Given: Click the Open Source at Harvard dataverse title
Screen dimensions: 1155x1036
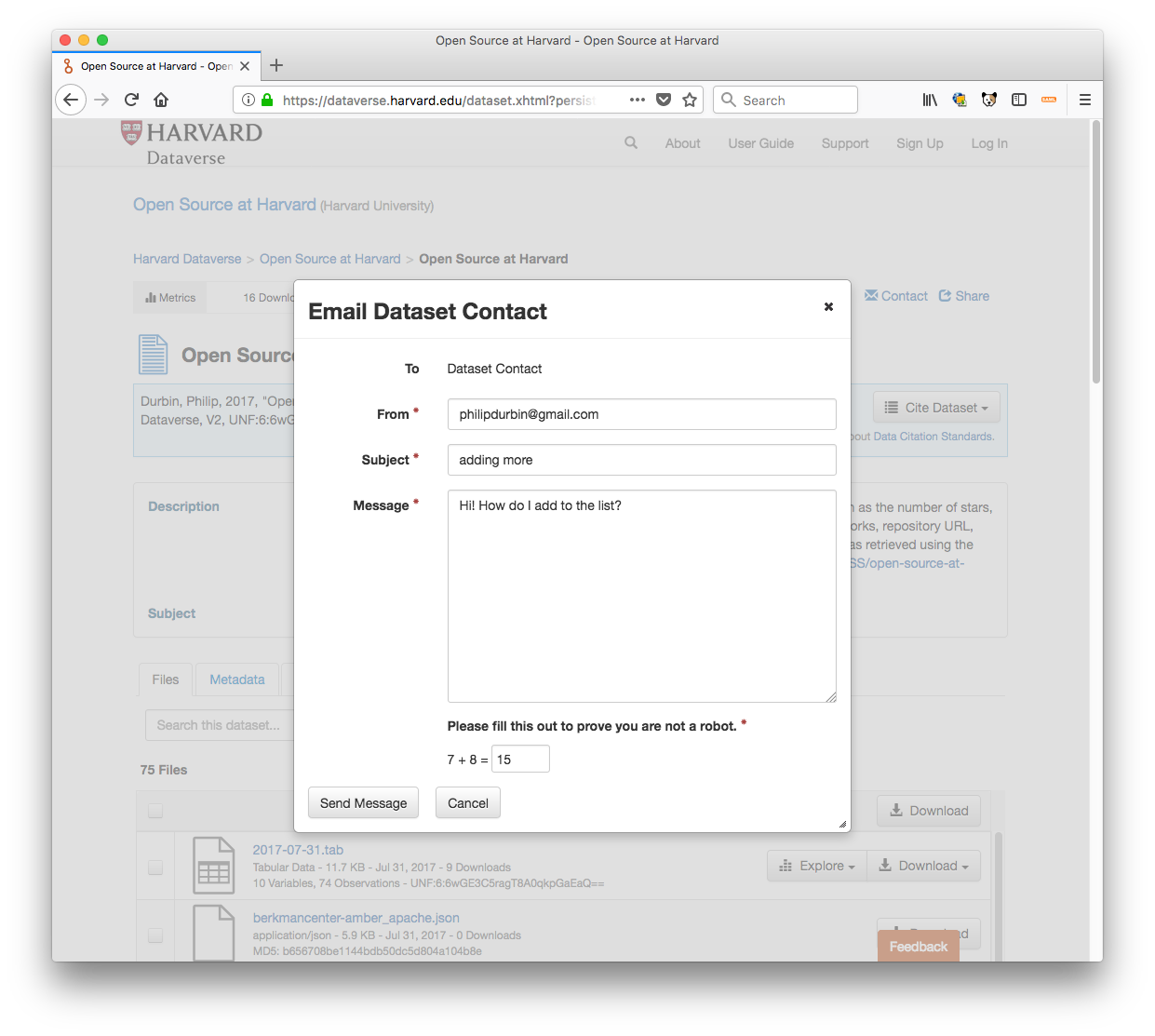Looking at the screenshot, I should pyautogui.click(x=224, y=205).
